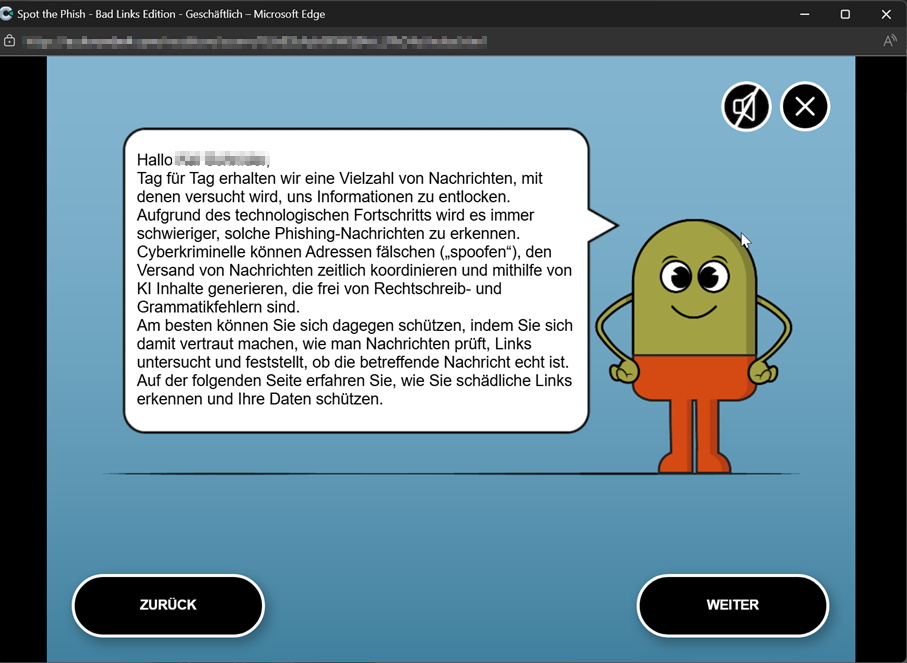The image size is (907, 663).
Task: Click the 'Hallo' greeting in the speech bubble
Action: [x=154, y=159]
